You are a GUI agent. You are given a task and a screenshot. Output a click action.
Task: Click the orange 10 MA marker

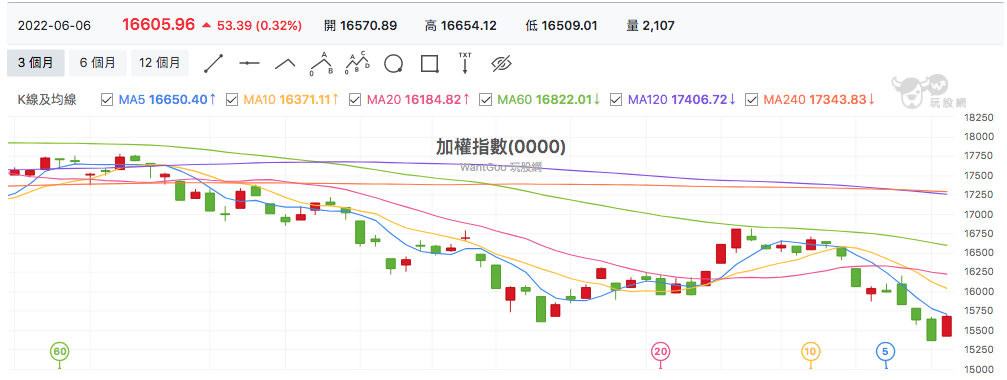click(810, 351)
